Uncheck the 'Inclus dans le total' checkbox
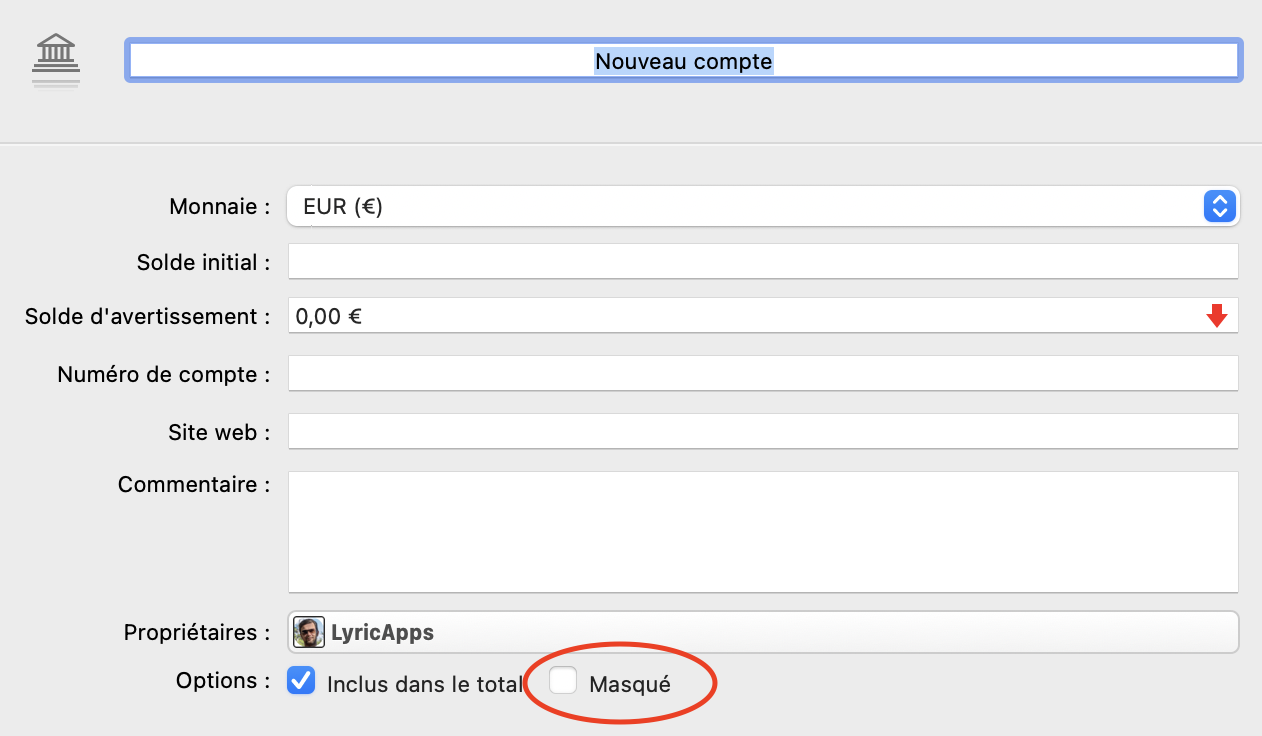The width and height of the screenshot is (1262, 736). point(301,682)
